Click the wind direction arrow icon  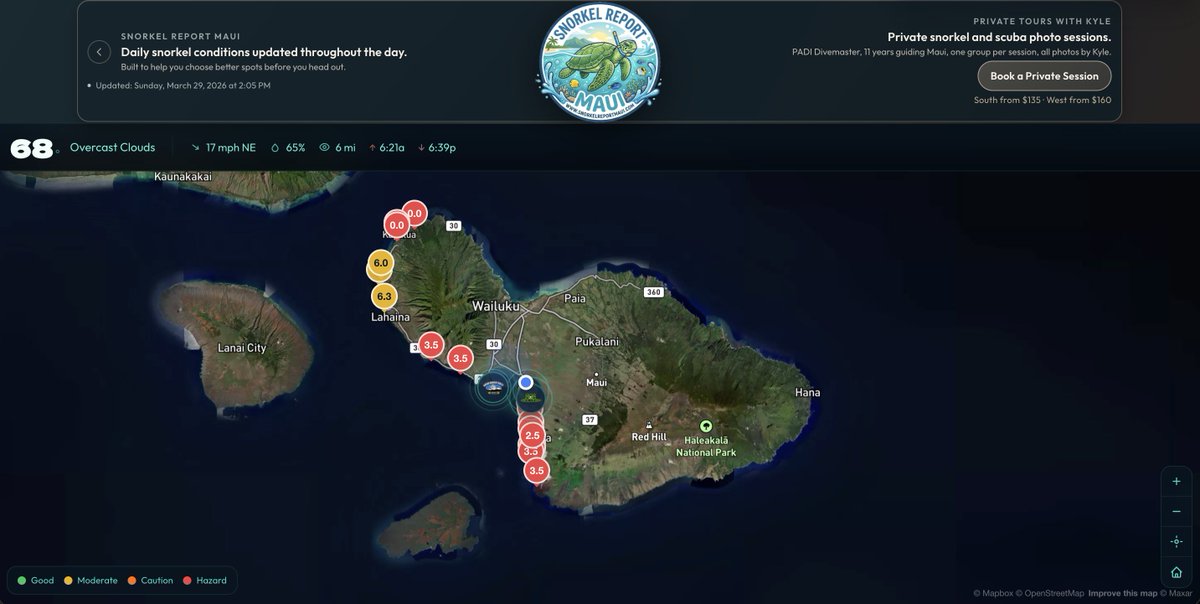(196, 147)
